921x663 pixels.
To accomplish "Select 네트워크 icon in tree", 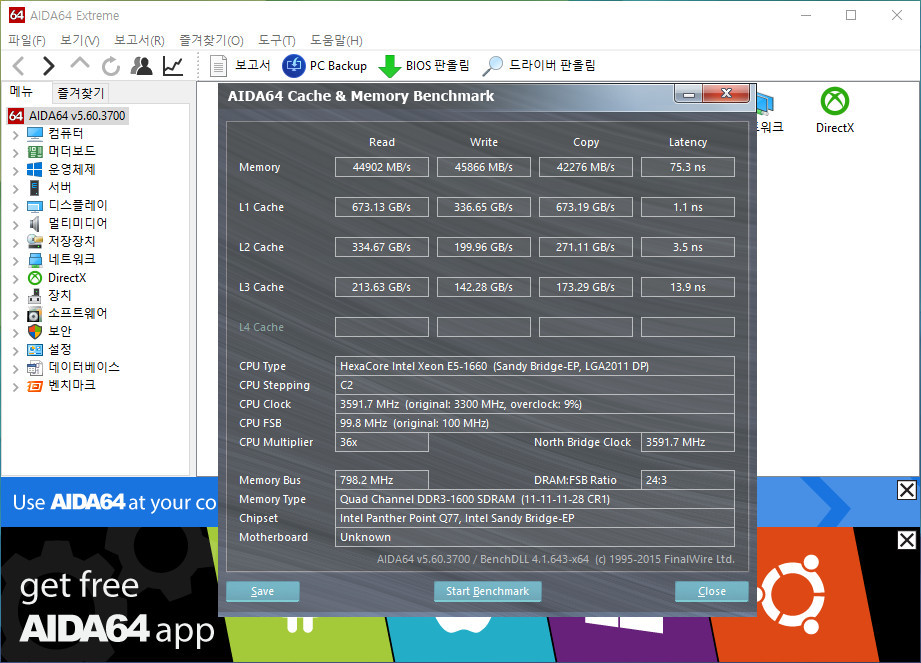I will (35, 260).
